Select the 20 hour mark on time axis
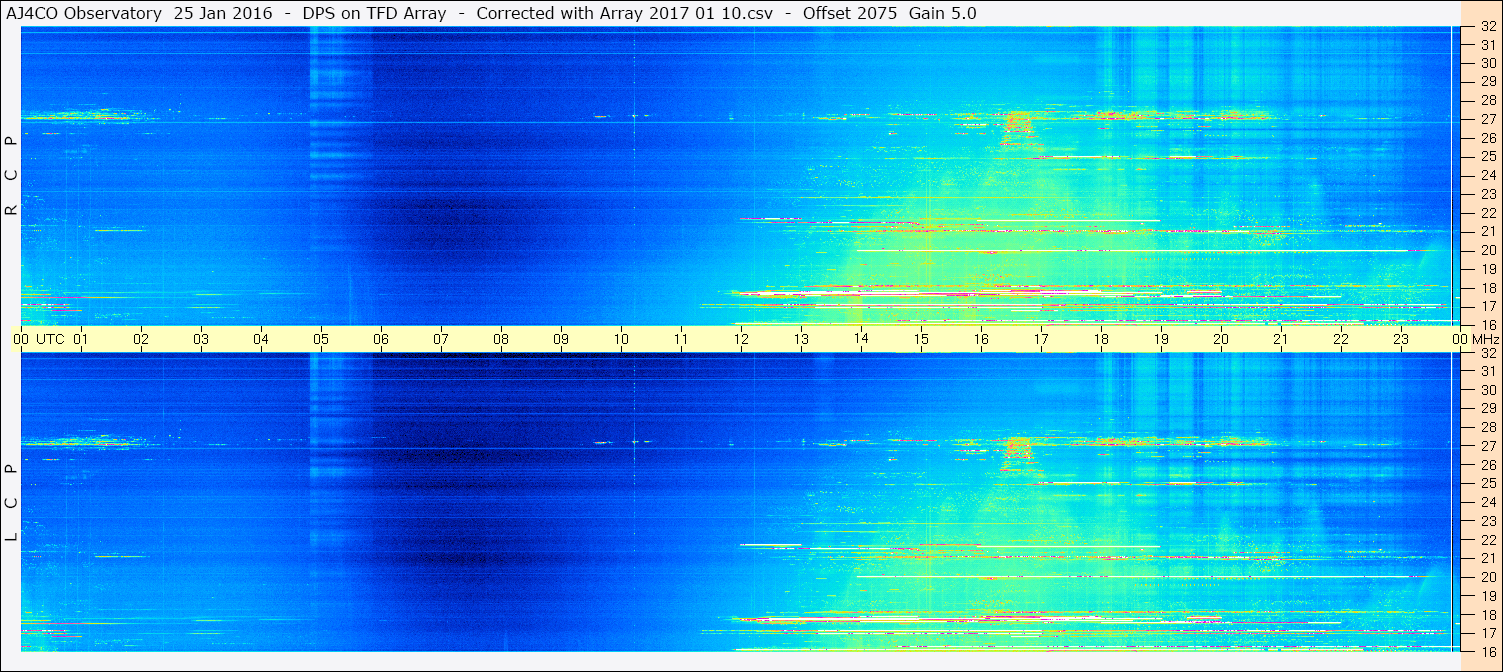 tap(1221, 339)
